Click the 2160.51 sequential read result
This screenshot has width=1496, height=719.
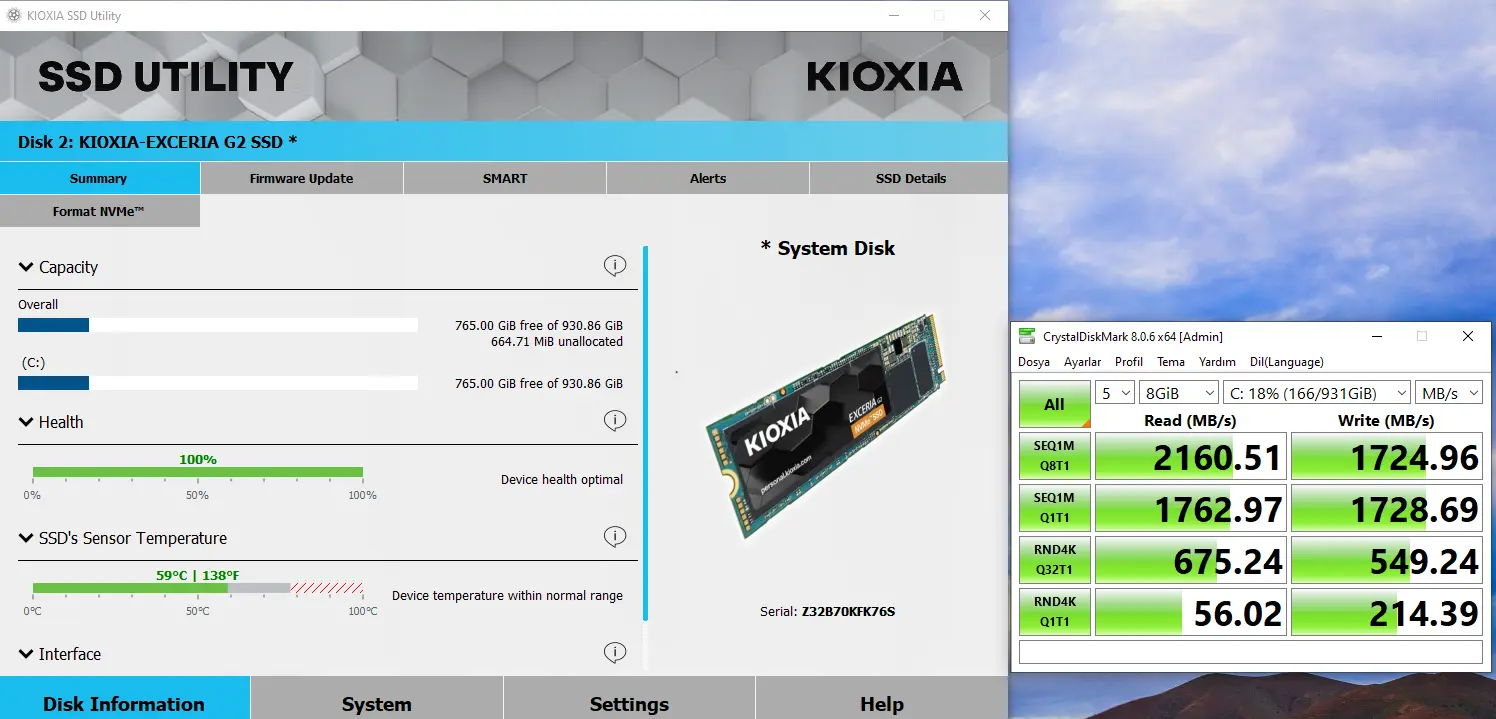coord(1191,457)
